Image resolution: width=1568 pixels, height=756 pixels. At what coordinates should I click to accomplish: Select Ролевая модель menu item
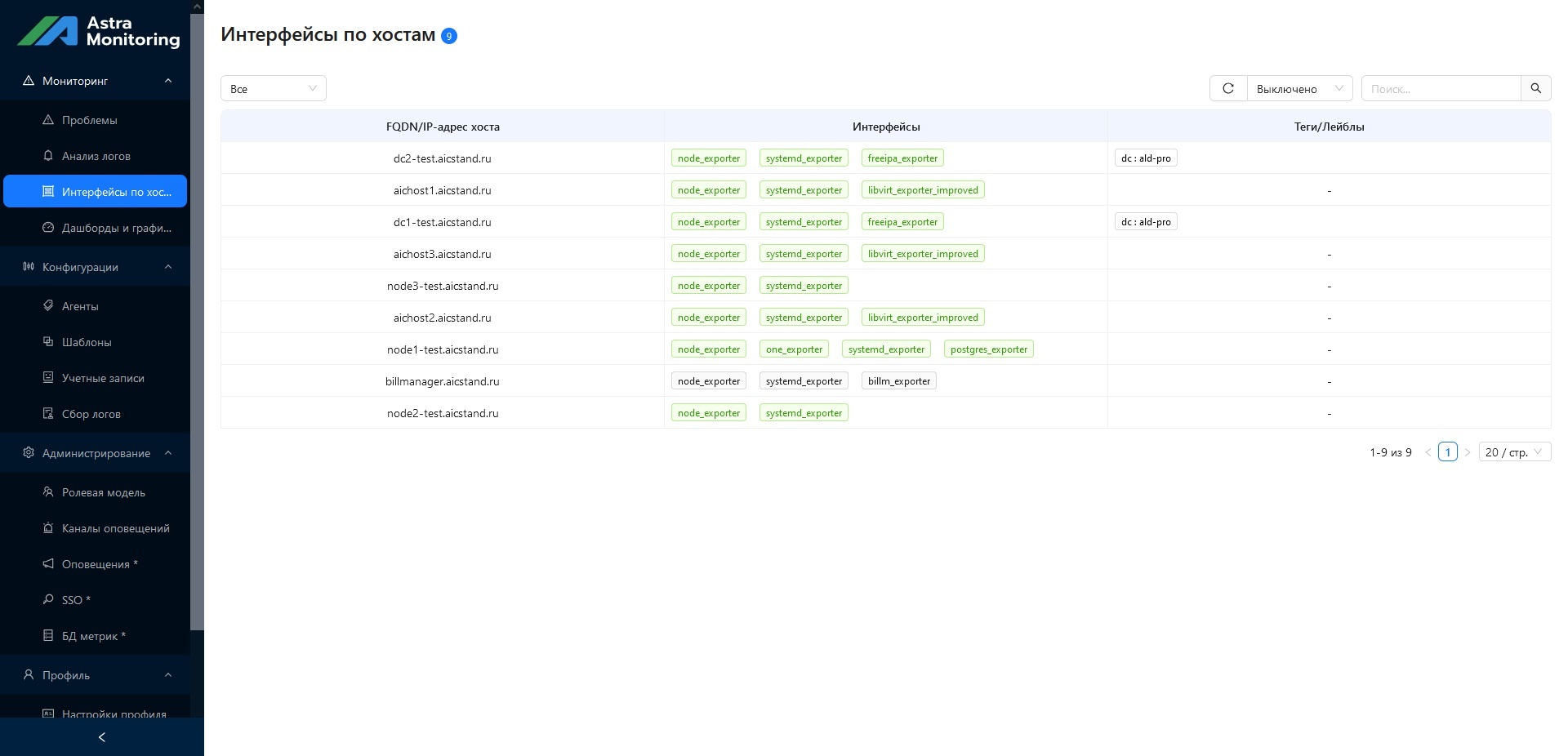(103, 492)
